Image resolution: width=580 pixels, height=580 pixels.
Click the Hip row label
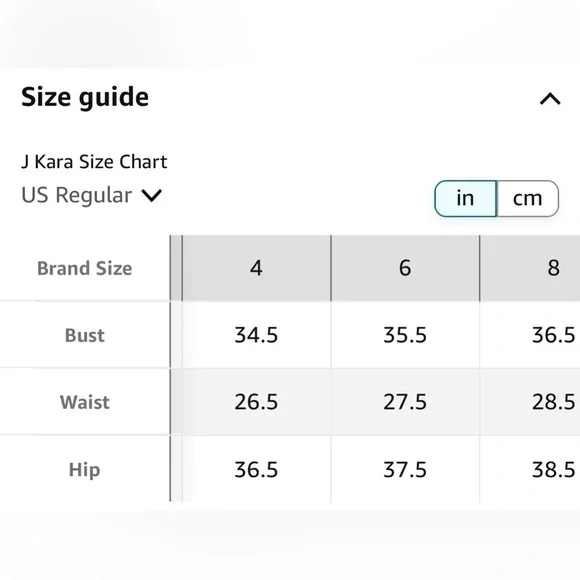click(x=85, y=470)
